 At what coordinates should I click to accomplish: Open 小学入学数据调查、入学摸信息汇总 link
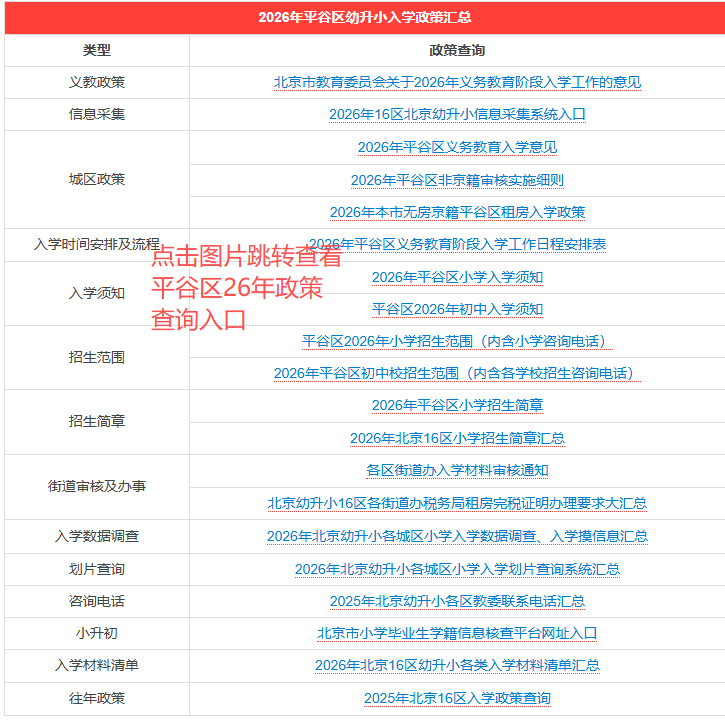[x=457, y=537]
